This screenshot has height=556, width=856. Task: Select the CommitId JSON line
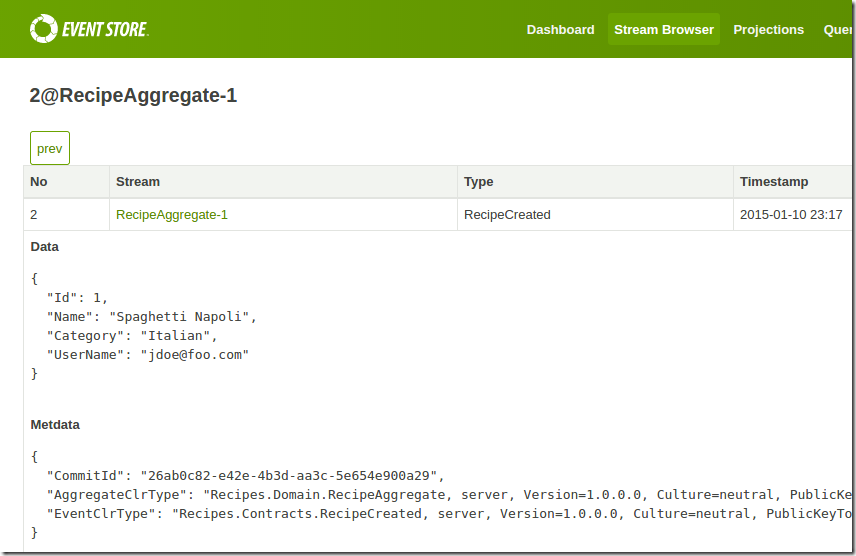(x=245, y=476)
